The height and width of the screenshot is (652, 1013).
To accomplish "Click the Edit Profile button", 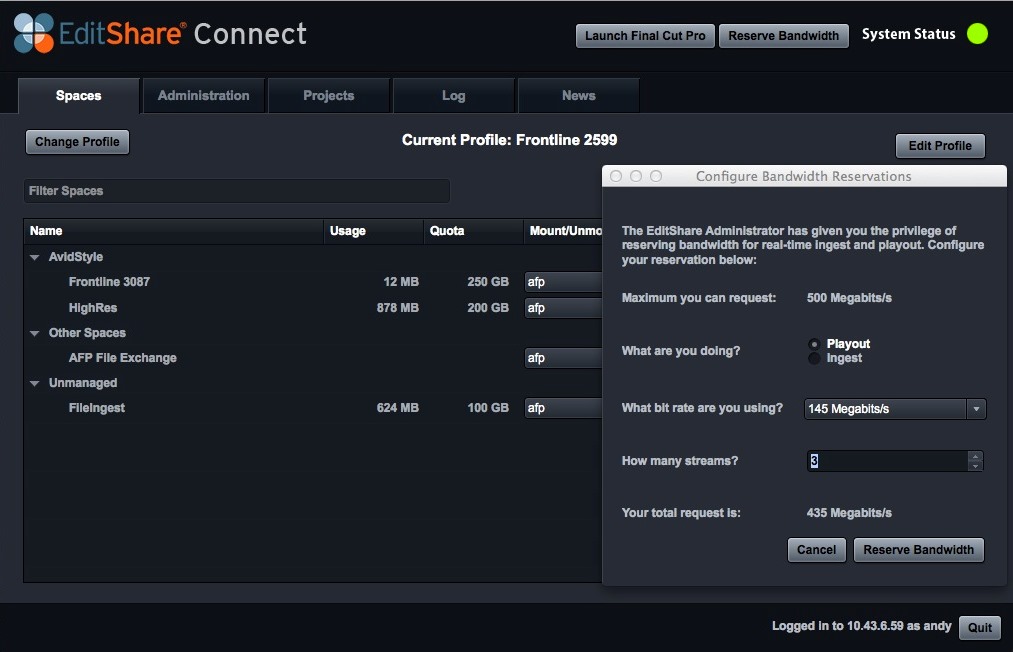I will [940, 146].
